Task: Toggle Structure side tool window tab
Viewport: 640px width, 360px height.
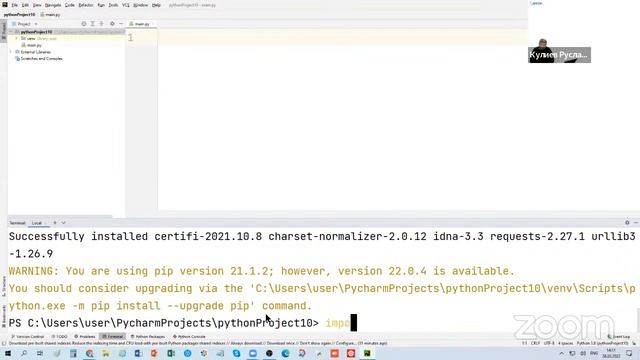Action: (4, 286)
